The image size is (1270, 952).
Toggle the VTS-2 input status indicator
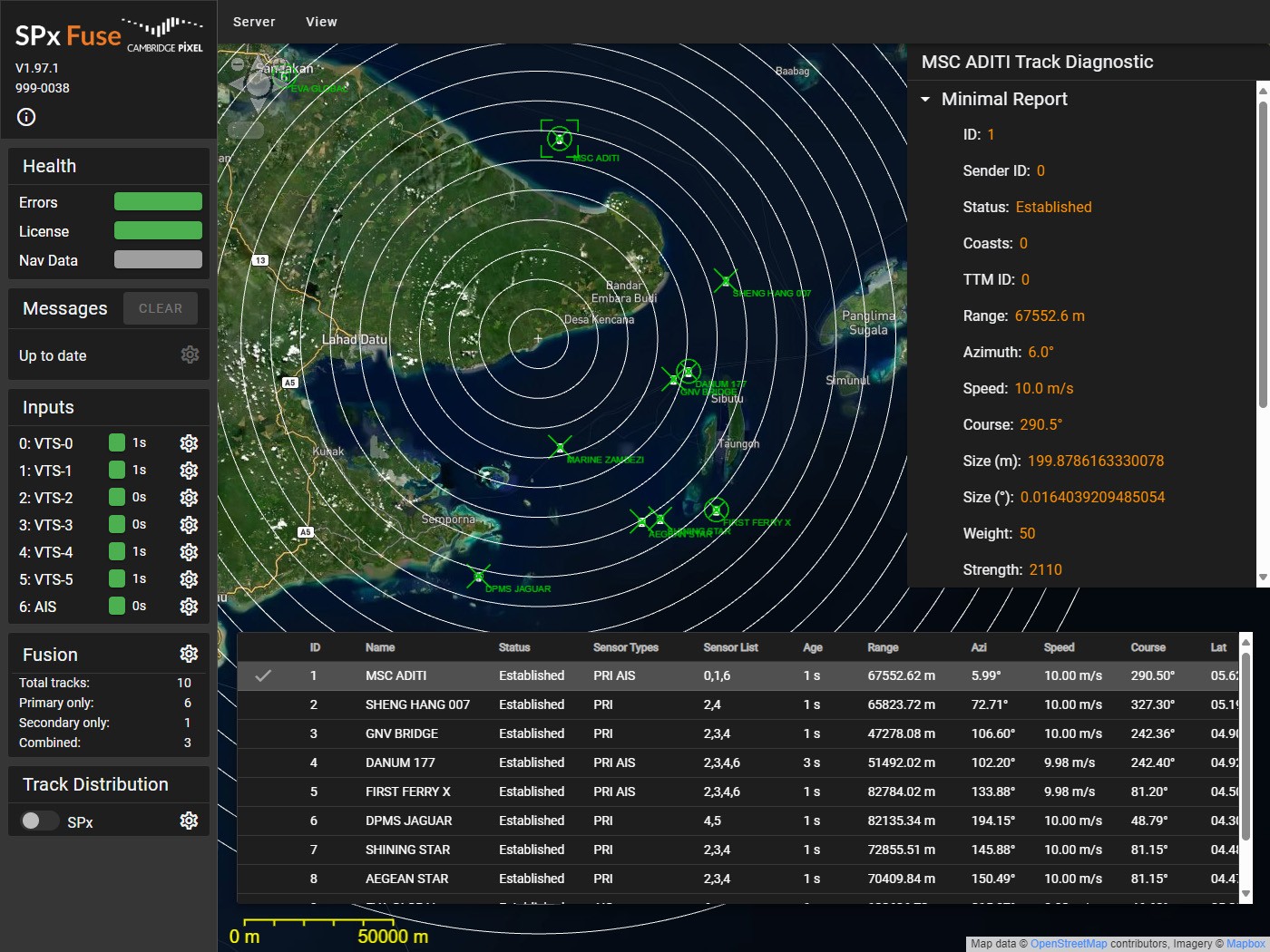[117, 498]
